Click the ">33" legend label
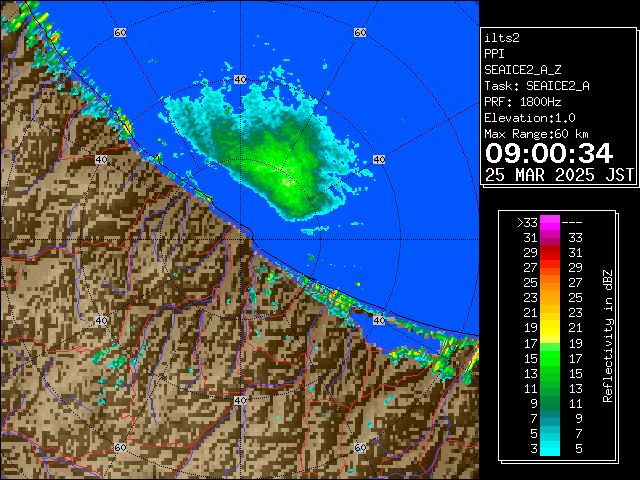640x480 pixels. 527,223
